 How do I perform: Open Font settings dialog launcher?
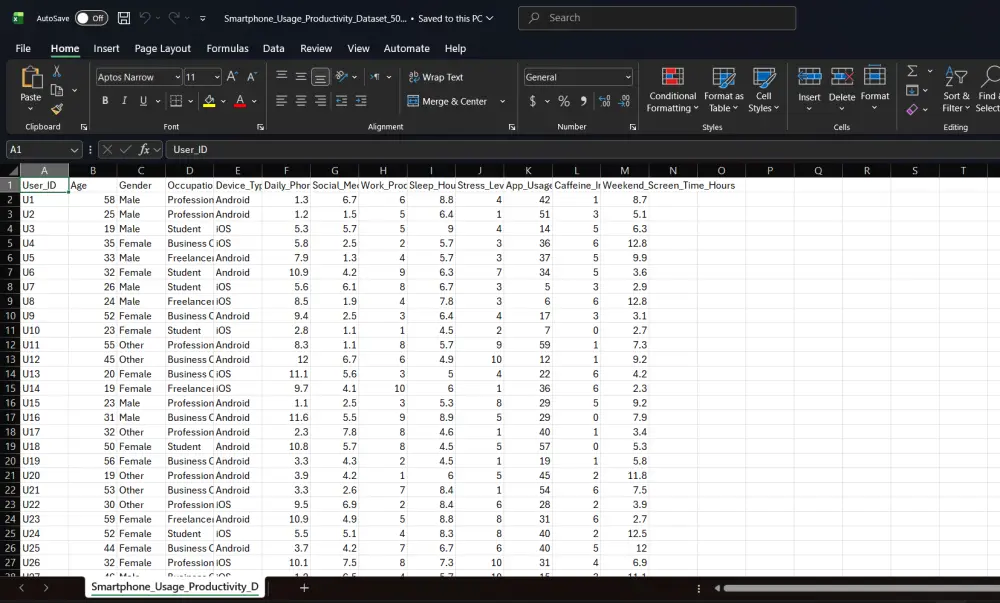pyautogui.click(x=260, y=127)
